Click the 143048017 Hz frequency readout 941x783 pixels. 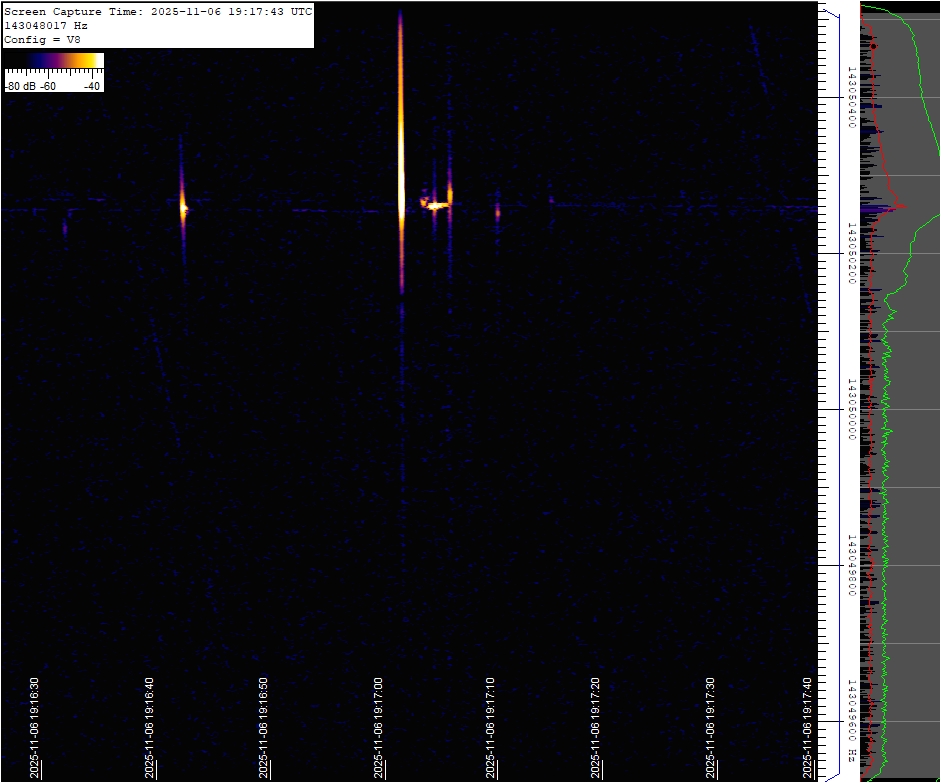pyautogui.click(x=45, y=25)
